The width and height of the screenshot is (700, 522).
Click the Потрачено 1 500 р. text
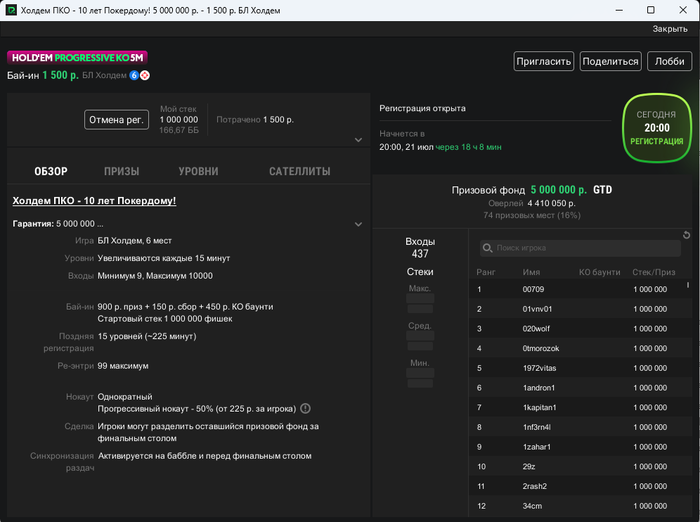pos(255,120)
